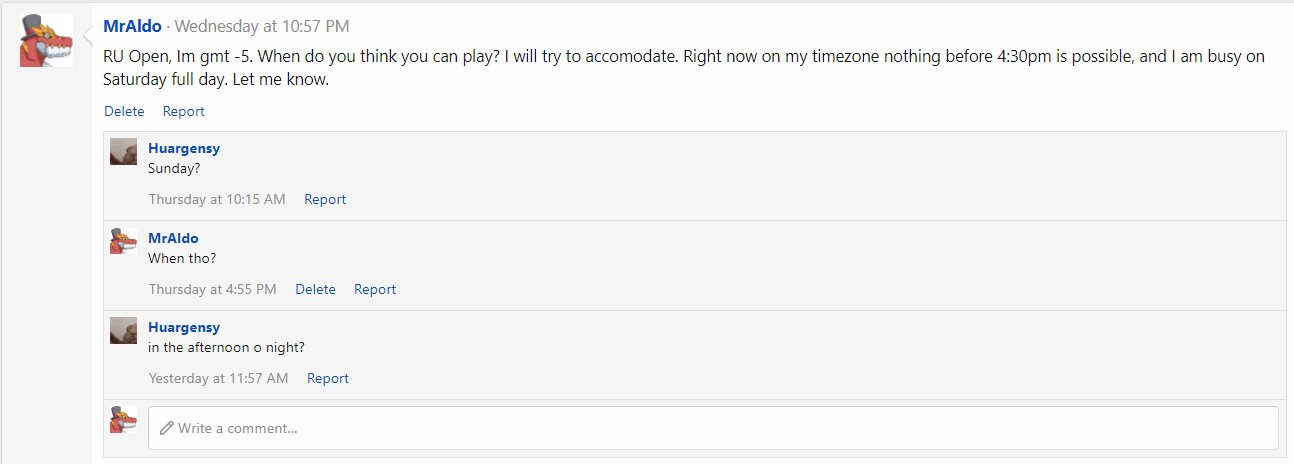
Task: Report the "Sunday?" comment
Action: [325, 199]
